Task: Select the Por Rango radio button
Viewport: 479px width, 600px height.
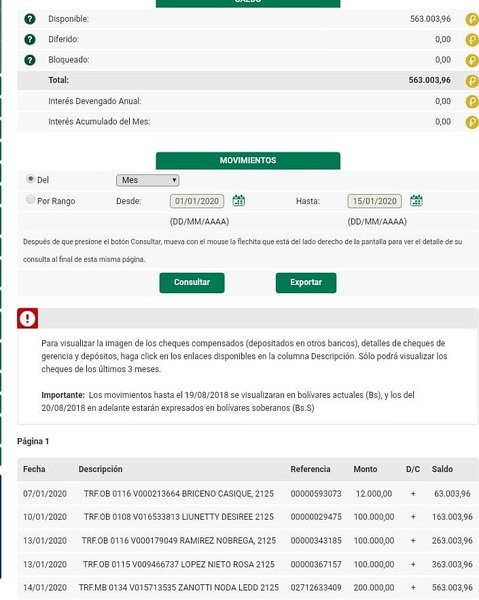Action: [x=31, y=199]
